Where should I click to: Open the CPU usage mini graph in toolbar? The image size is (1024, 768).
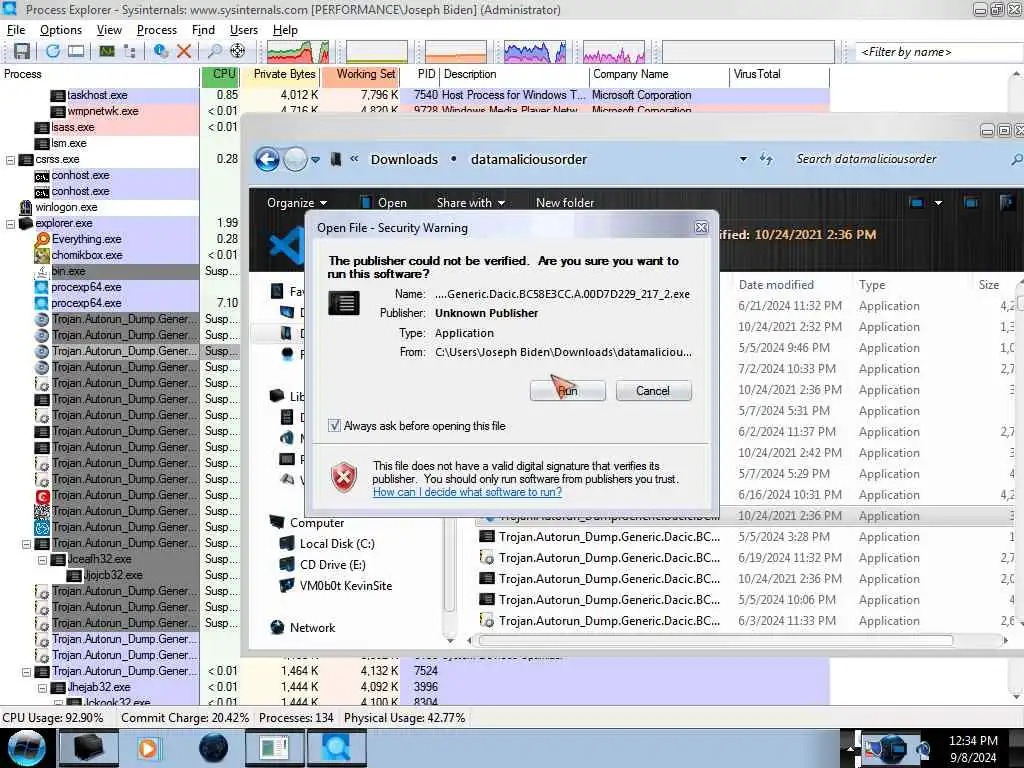298,52
